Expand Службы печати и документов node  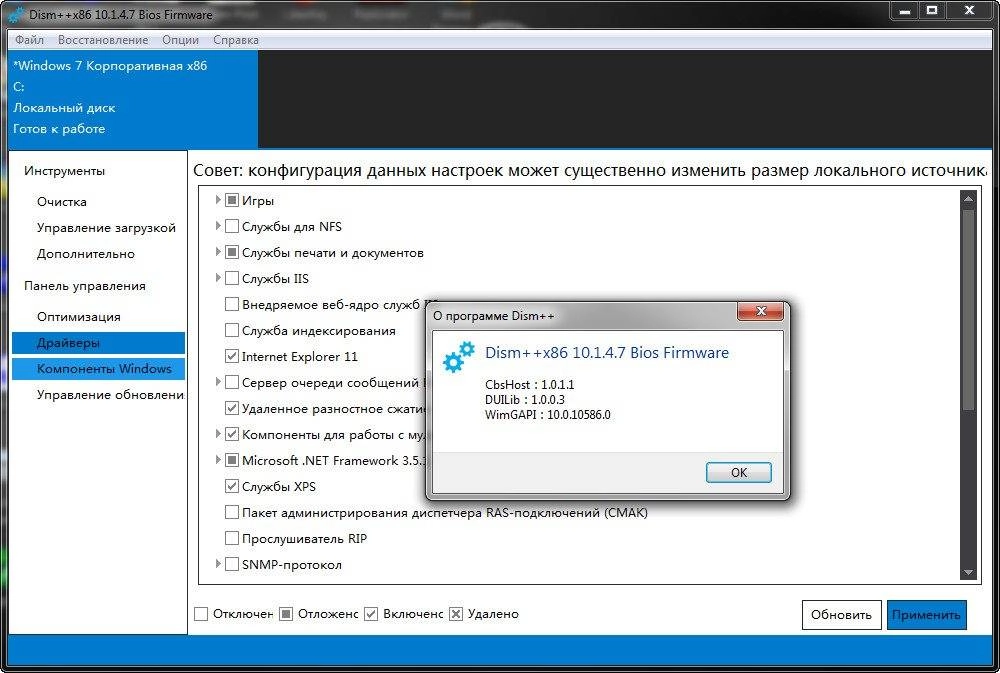(x=217, y=252)
